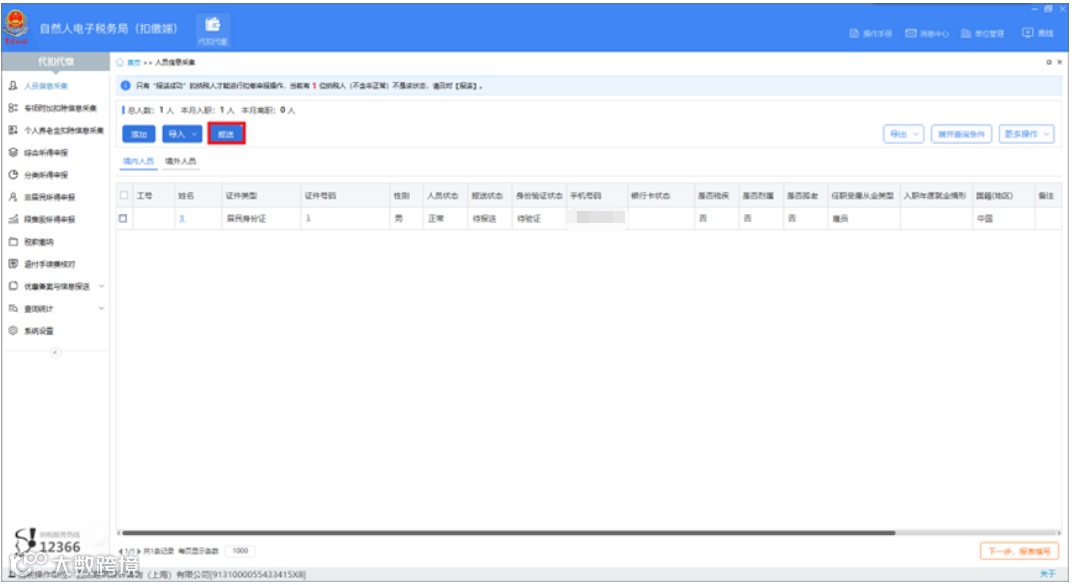Click the blue info icon in notice bar
This screenshot has height=585, width=1072.
pyautogui.click(x=126, y=85)
